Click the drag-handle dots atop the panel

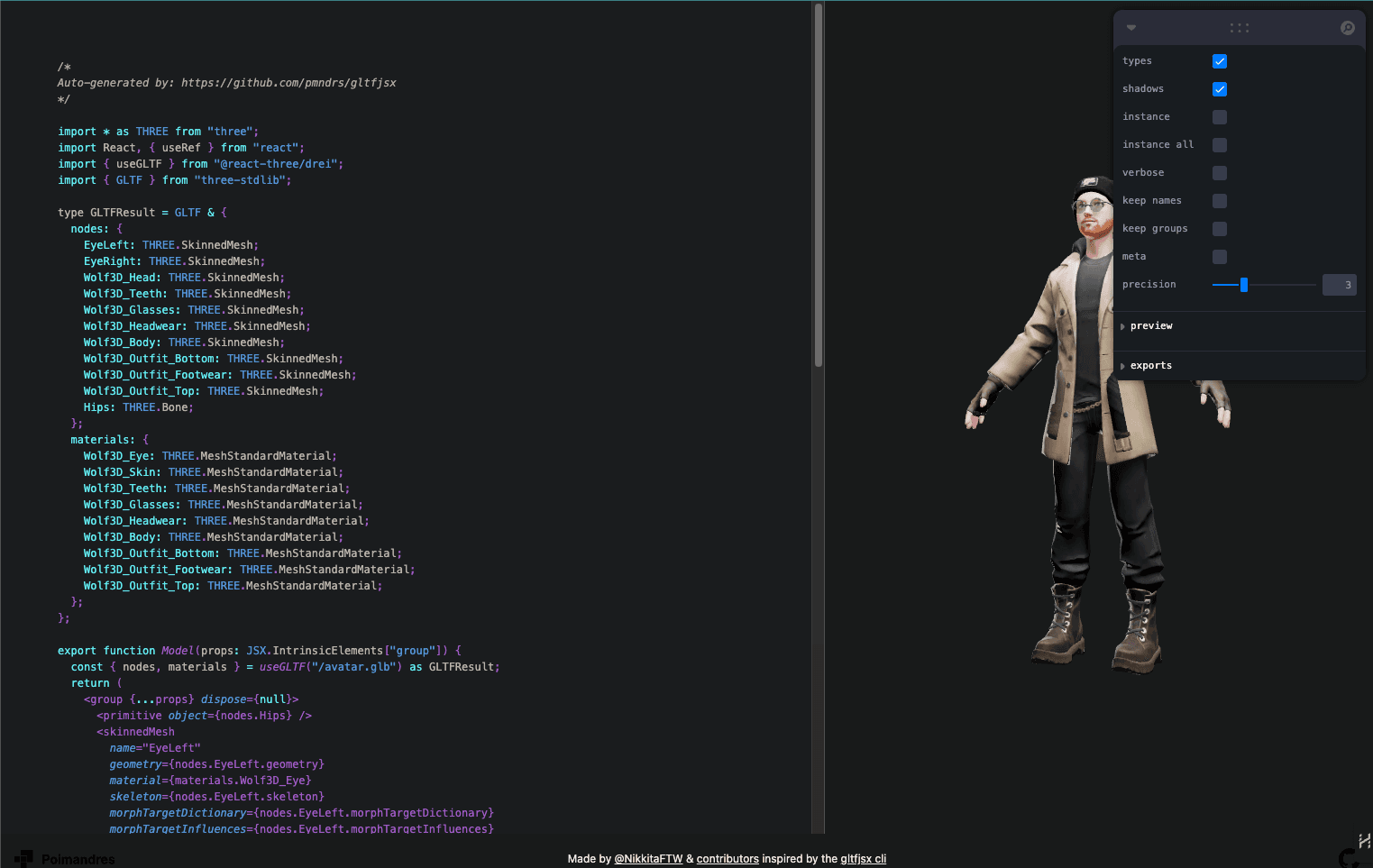[x=1239, y=27]
